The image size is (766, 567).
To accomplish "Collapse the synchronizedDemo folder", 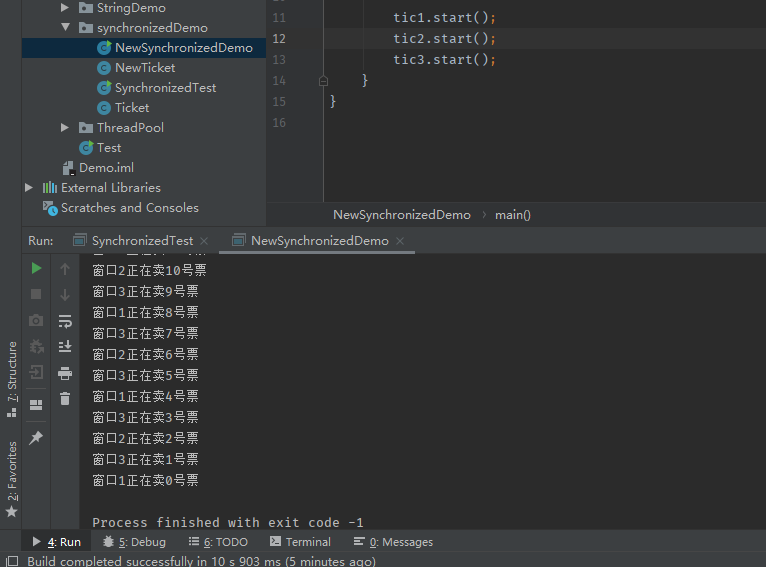I will (65, 27).
